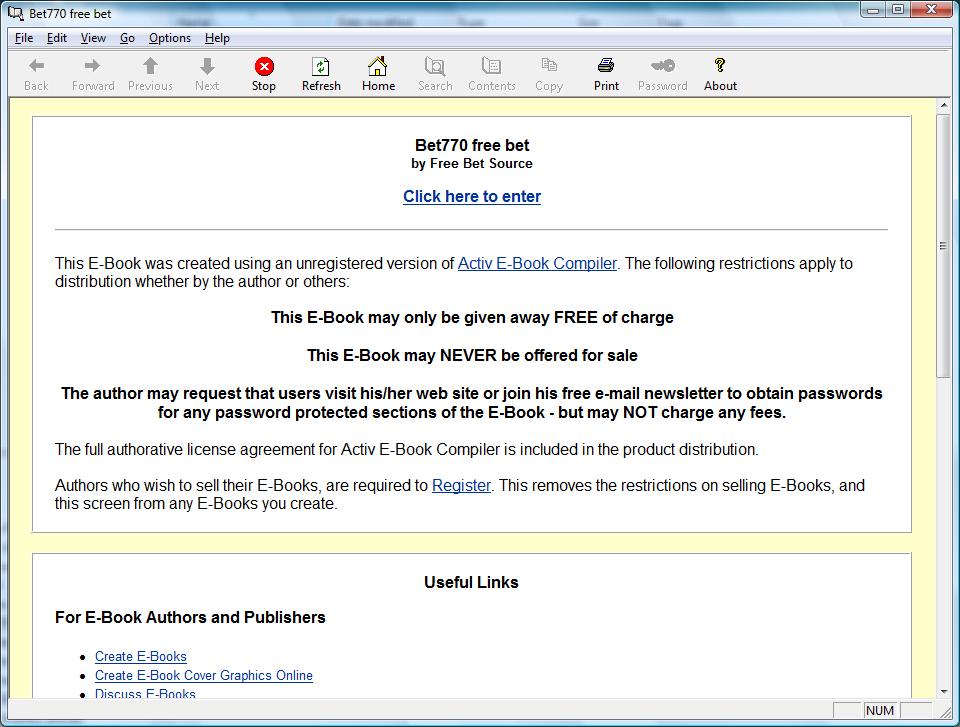Image resolution: width=960 pixels, height=727 pixels.
Task: Open the Options menu
Action: (170, 38)
